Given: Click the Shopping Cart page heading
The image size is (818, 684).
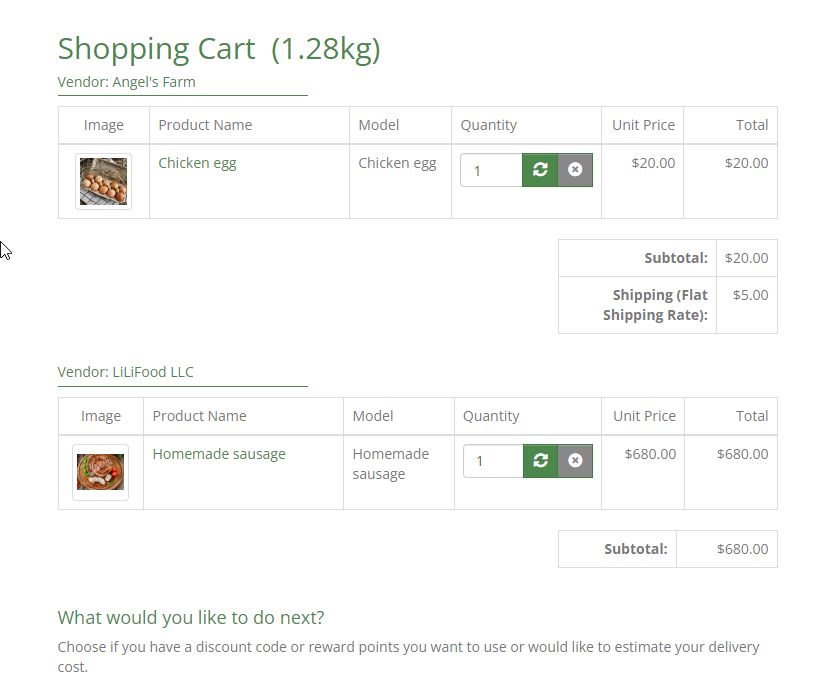Looking at the screenshot, I should point(218,48).
